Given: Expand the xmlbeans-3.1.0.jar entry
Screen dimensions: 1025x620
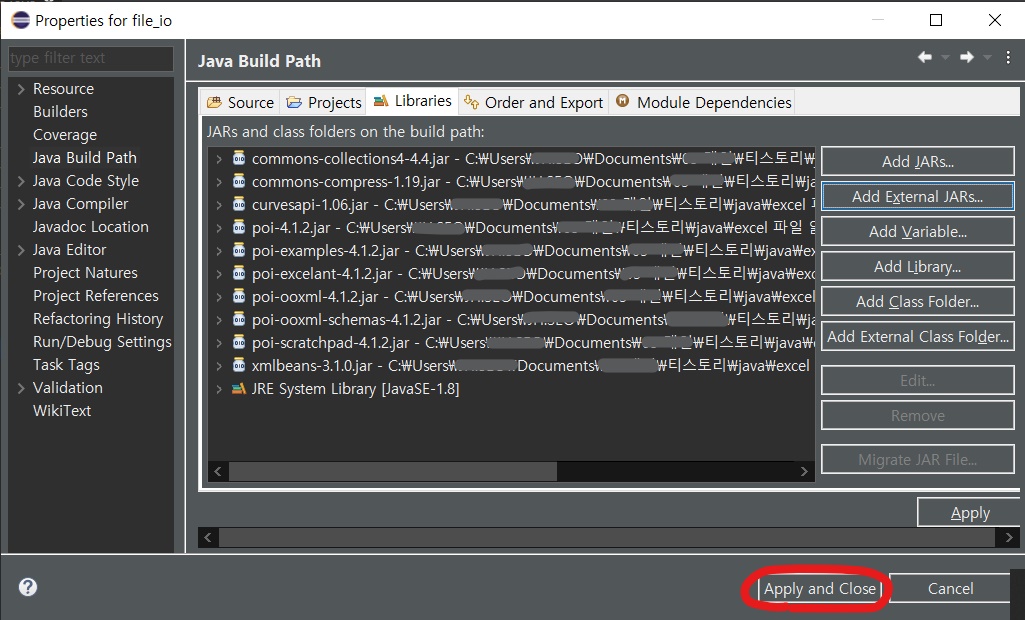Looking at the screenshot, I should (x=219, y=366).
